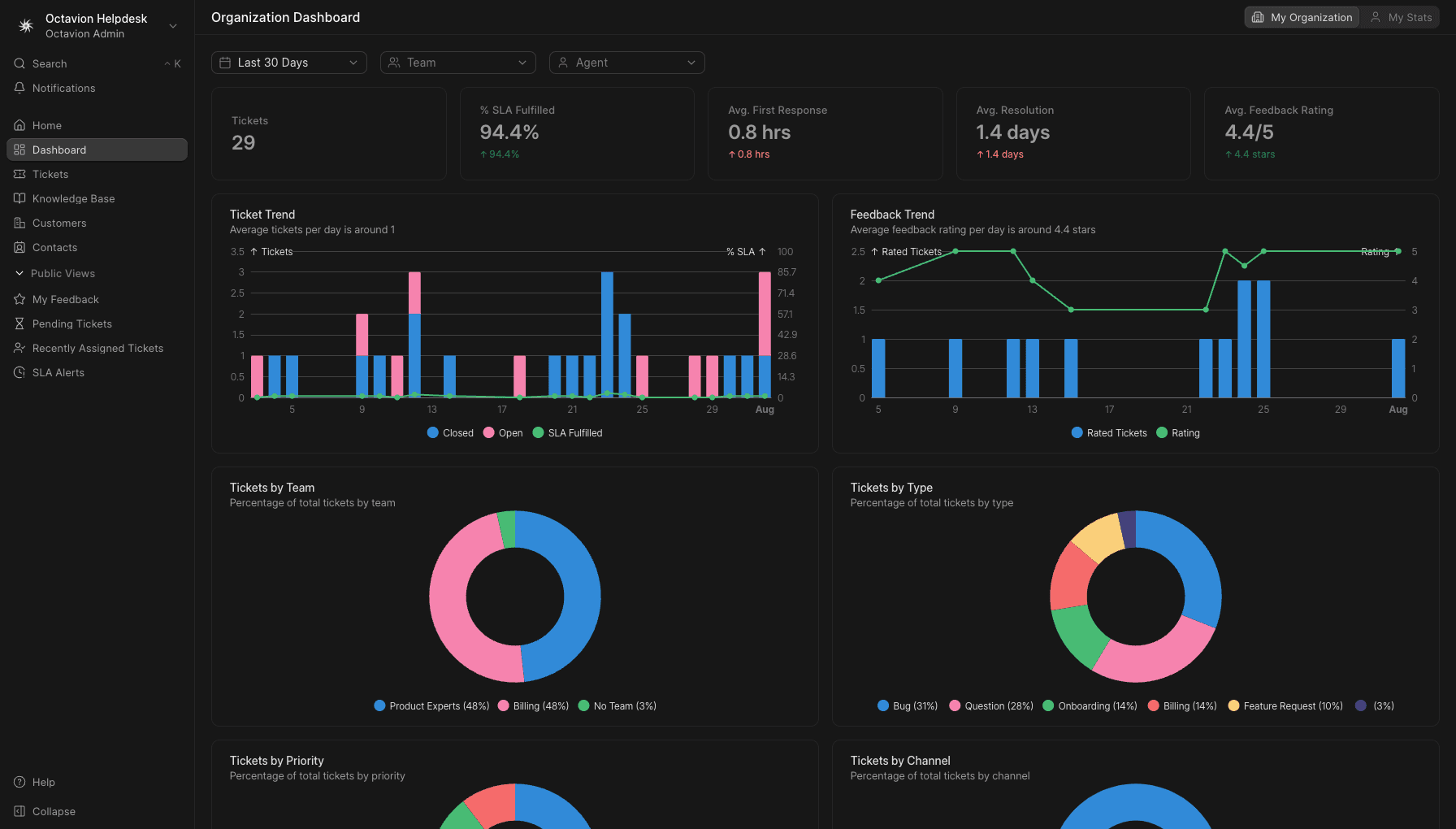1456x829 pixels.
Task: Click the person icon on My Stats
Action: 1376,17
